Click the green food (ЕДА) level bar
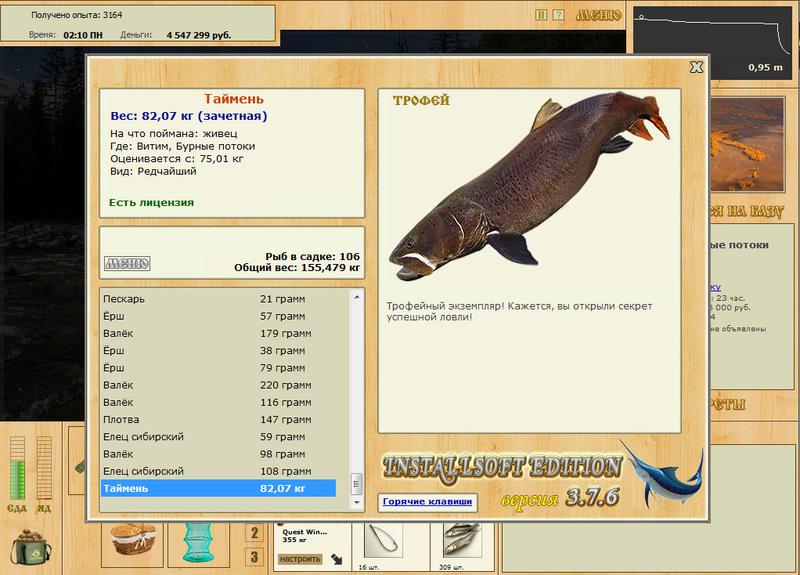 coord(17,467)
